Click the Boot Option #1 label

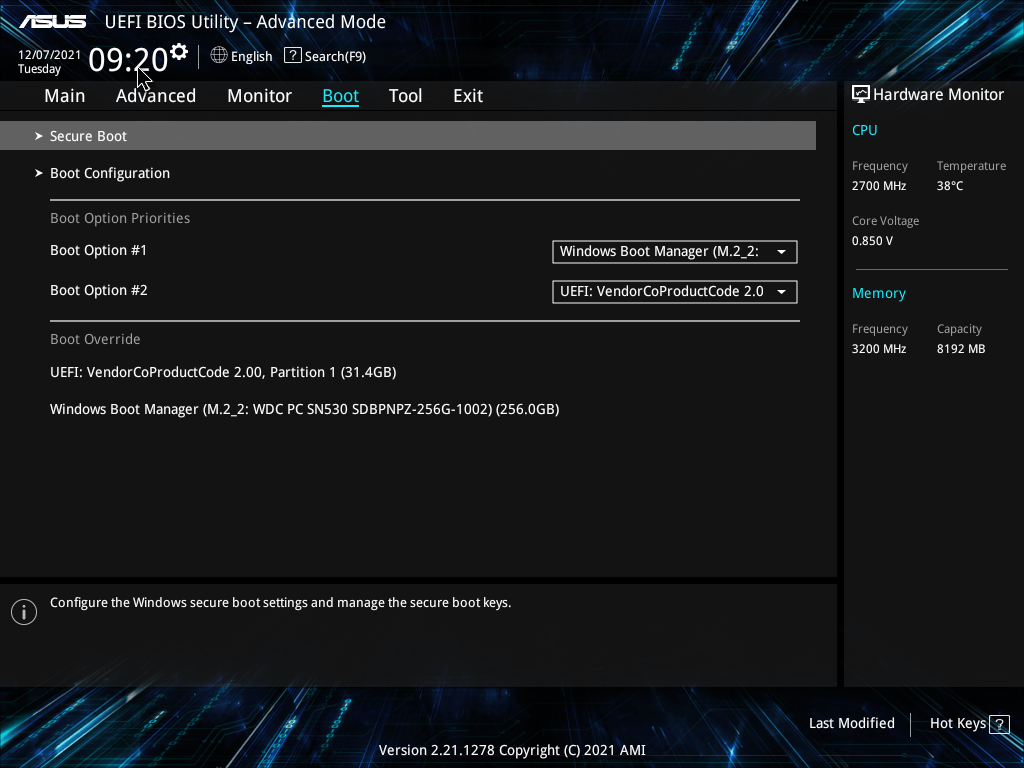point(99,250)
